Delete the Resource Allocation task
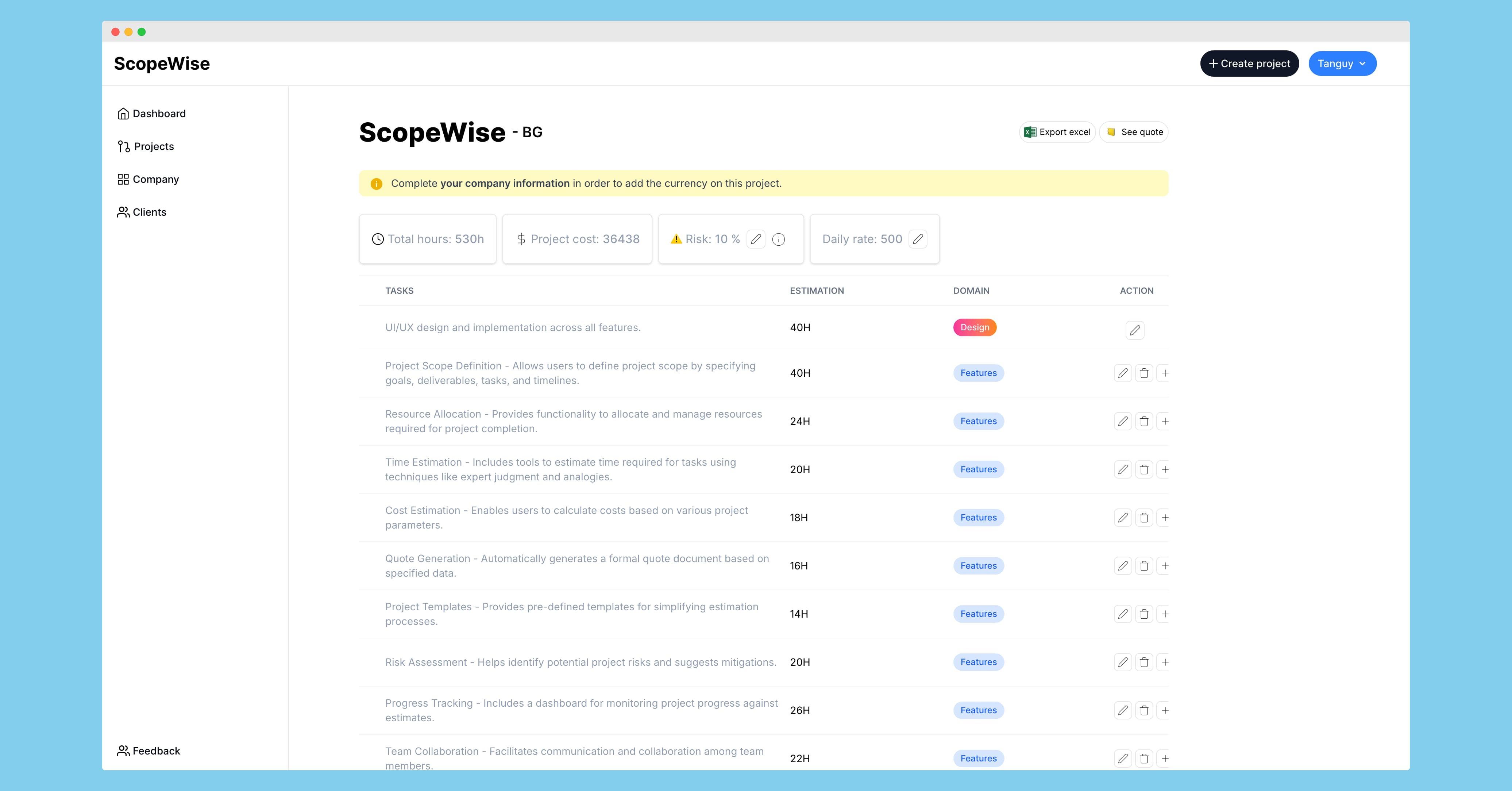Viewport: 1512px width, 791px height. coord(1144,421)
